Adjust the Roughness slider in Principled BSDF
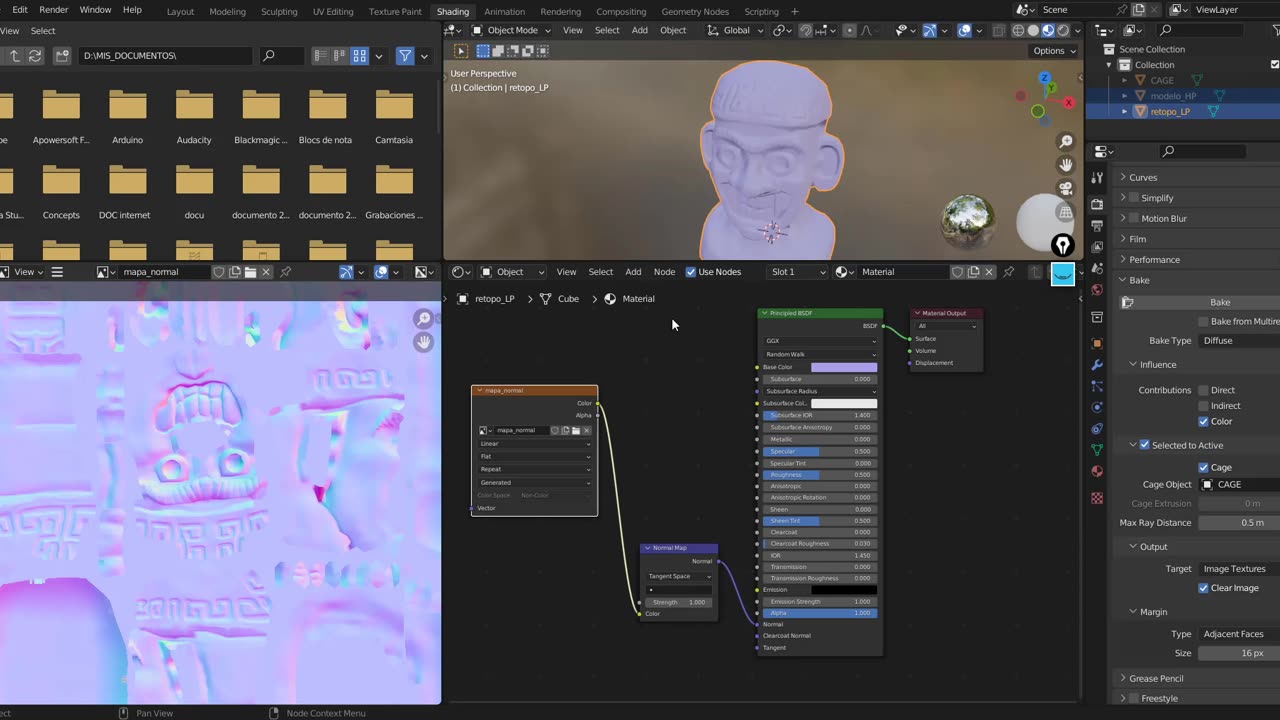 pyautogui.click(x=820, y=475)
